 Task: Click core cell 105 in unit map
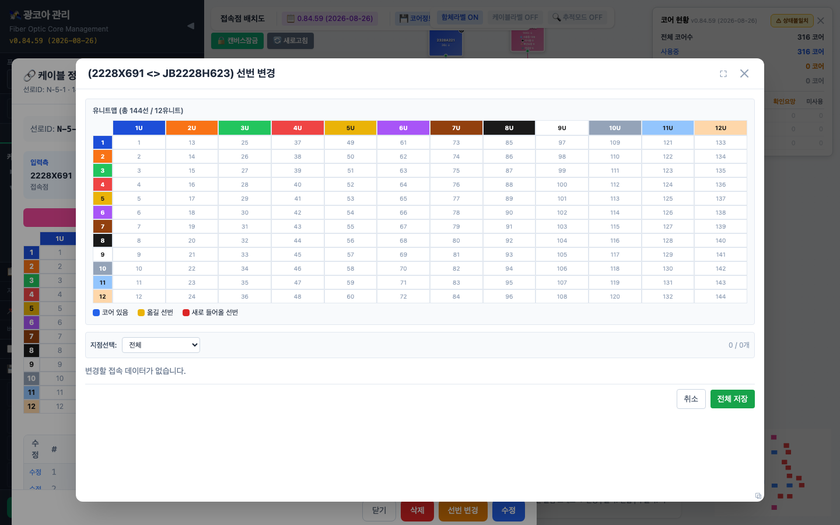coord(561,254)
